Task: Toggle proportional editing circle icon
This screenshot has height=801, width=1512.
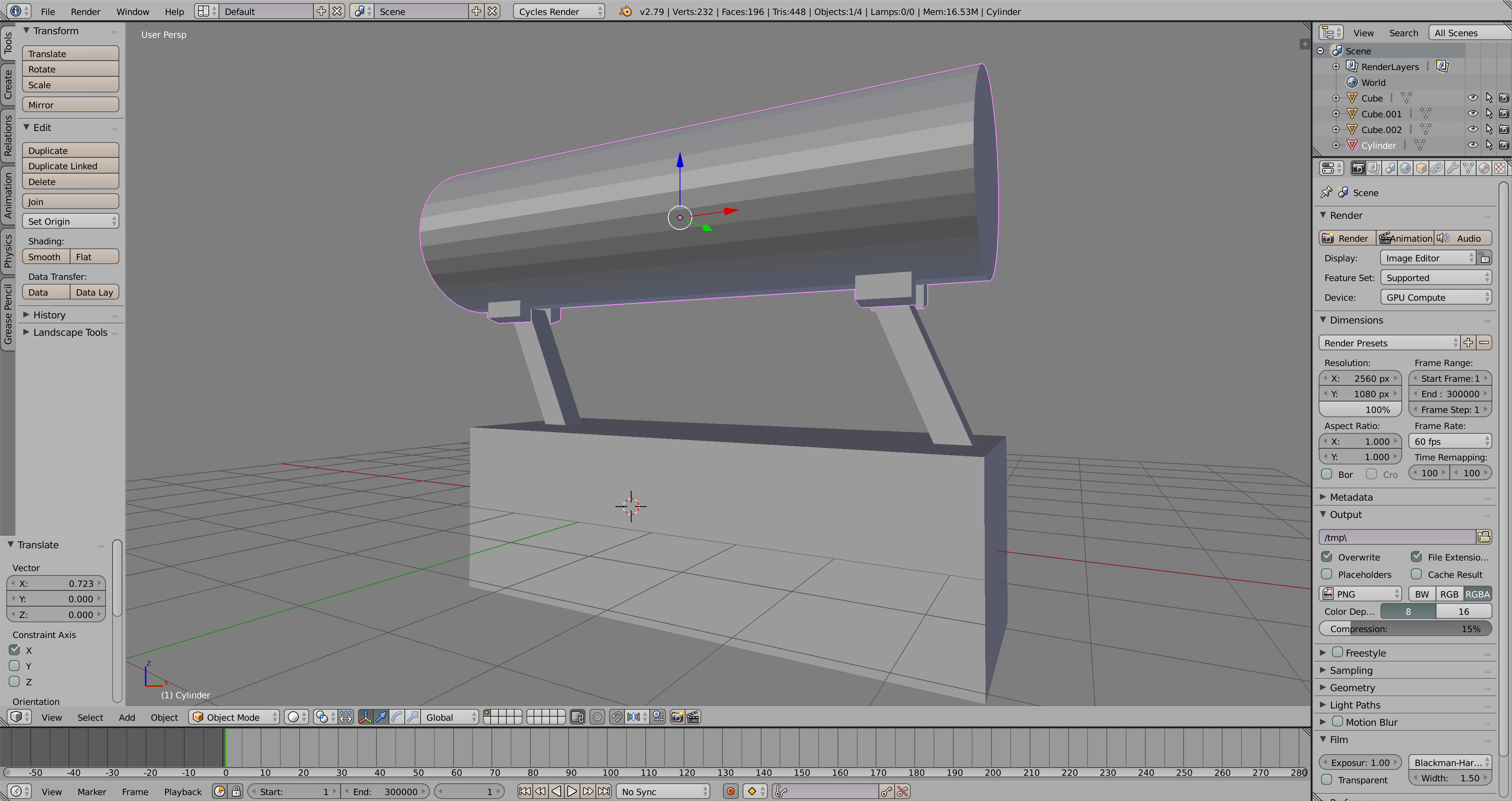Action: click(598, 717)
